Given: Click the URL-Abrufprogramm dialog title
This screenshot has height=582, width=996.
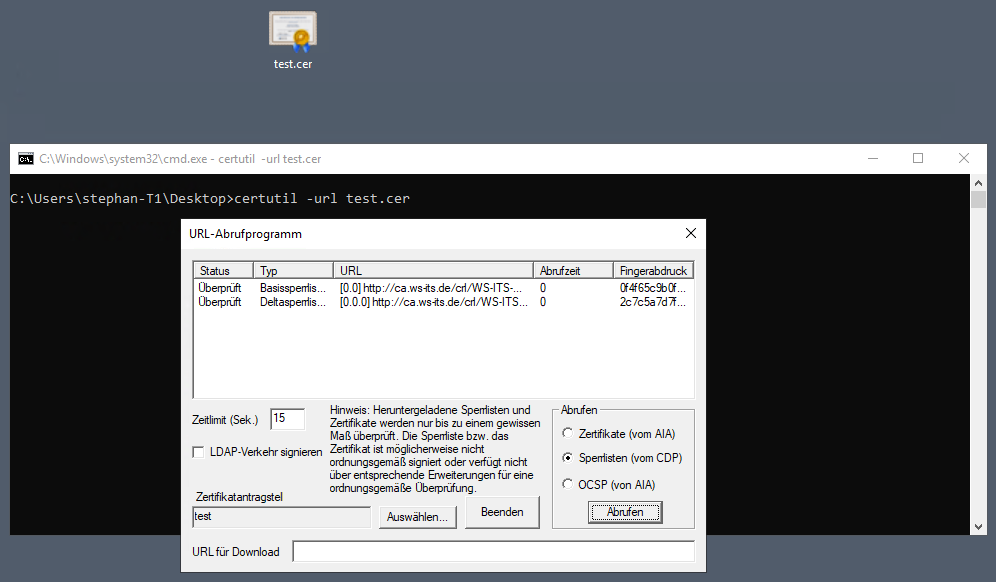Looking at the screenshot, I should click(245, 234).
